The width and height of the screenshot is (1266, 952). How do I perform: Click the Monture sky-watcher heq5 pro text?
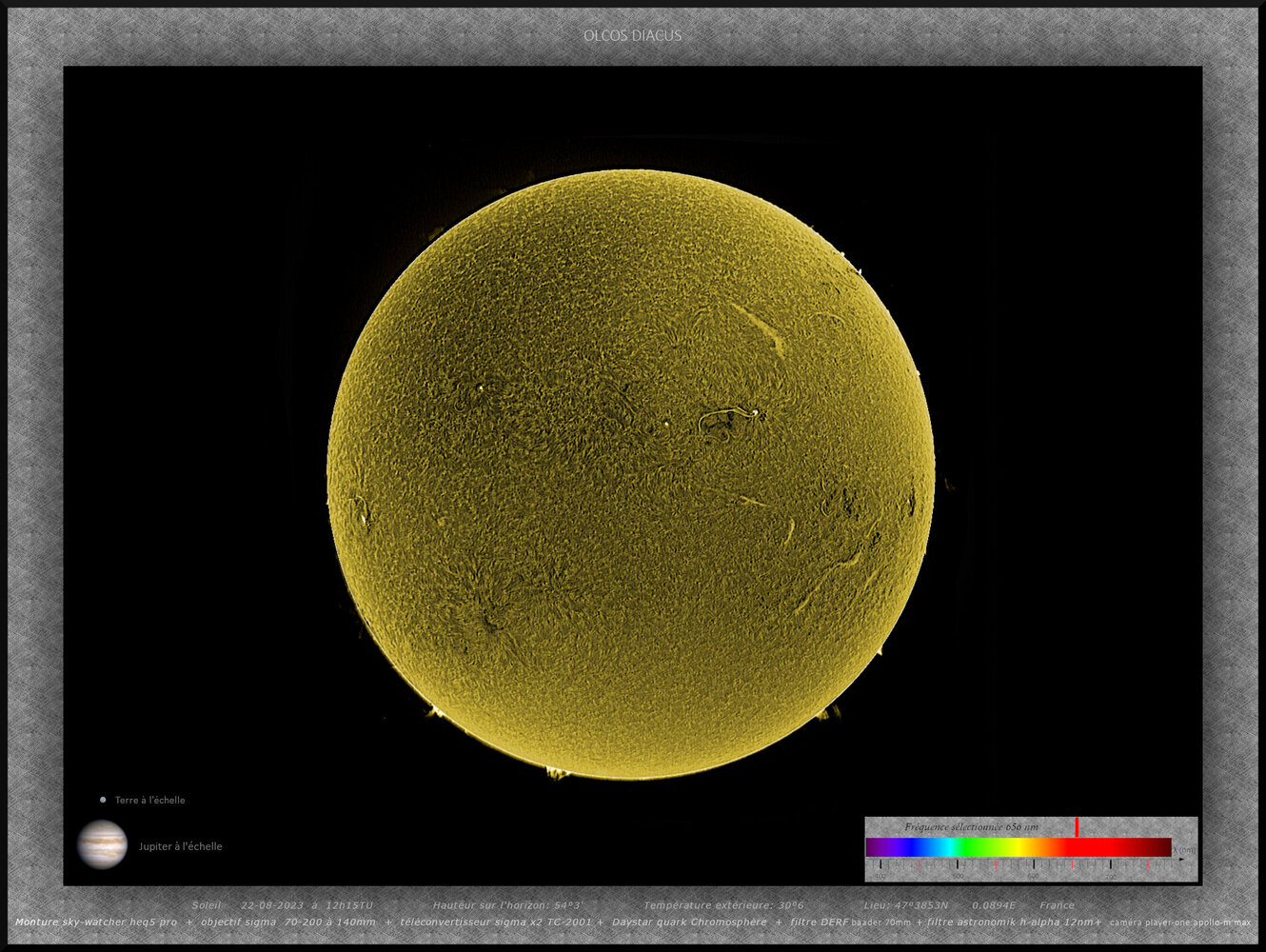pyautogui.click(x=95, y=922)
